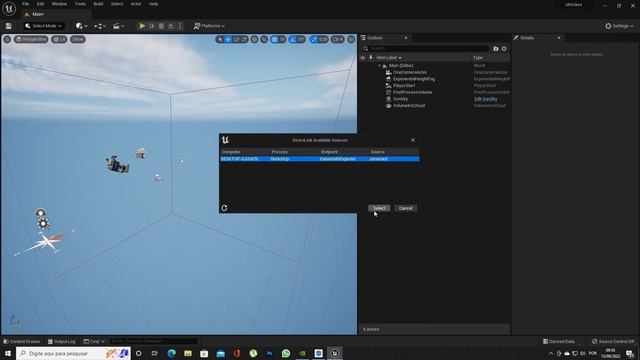
Task: Click the Outliner add folder icon
Action: 496,49
